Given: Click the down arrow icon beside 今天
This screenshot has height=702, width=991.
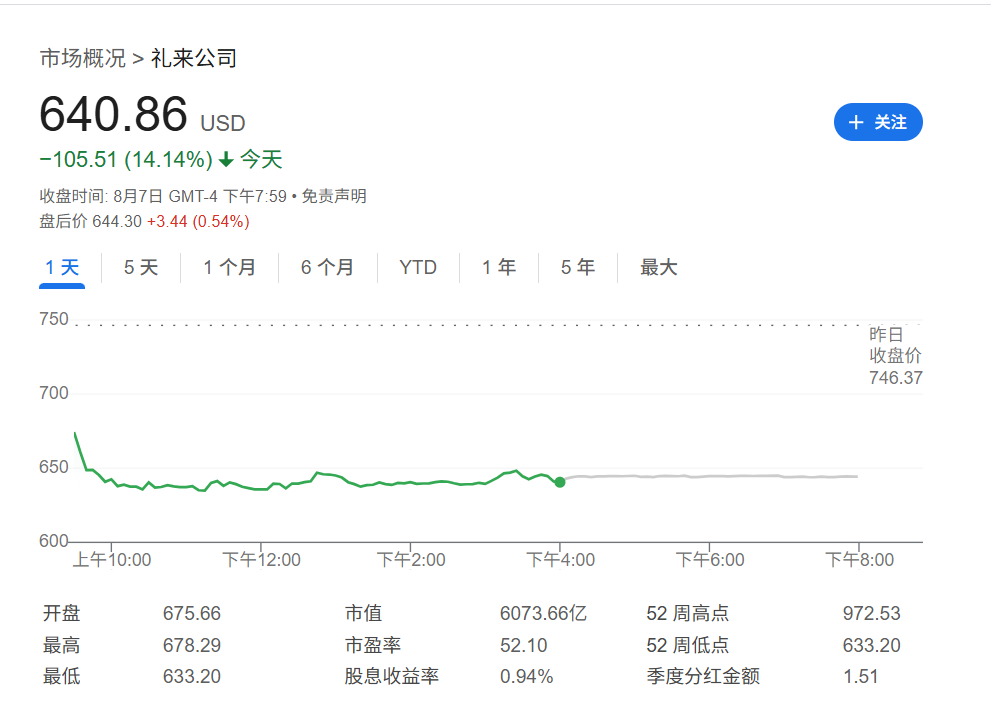Looking at the screenshot, I should coord(226,160).
